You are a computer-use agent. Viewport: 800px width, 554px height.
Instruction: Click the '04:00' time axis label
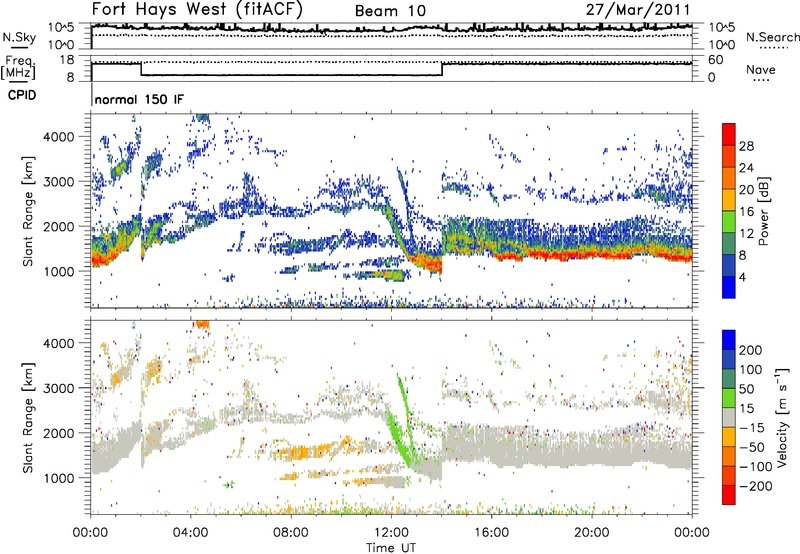pyautogui.click(x=191, y=532)
